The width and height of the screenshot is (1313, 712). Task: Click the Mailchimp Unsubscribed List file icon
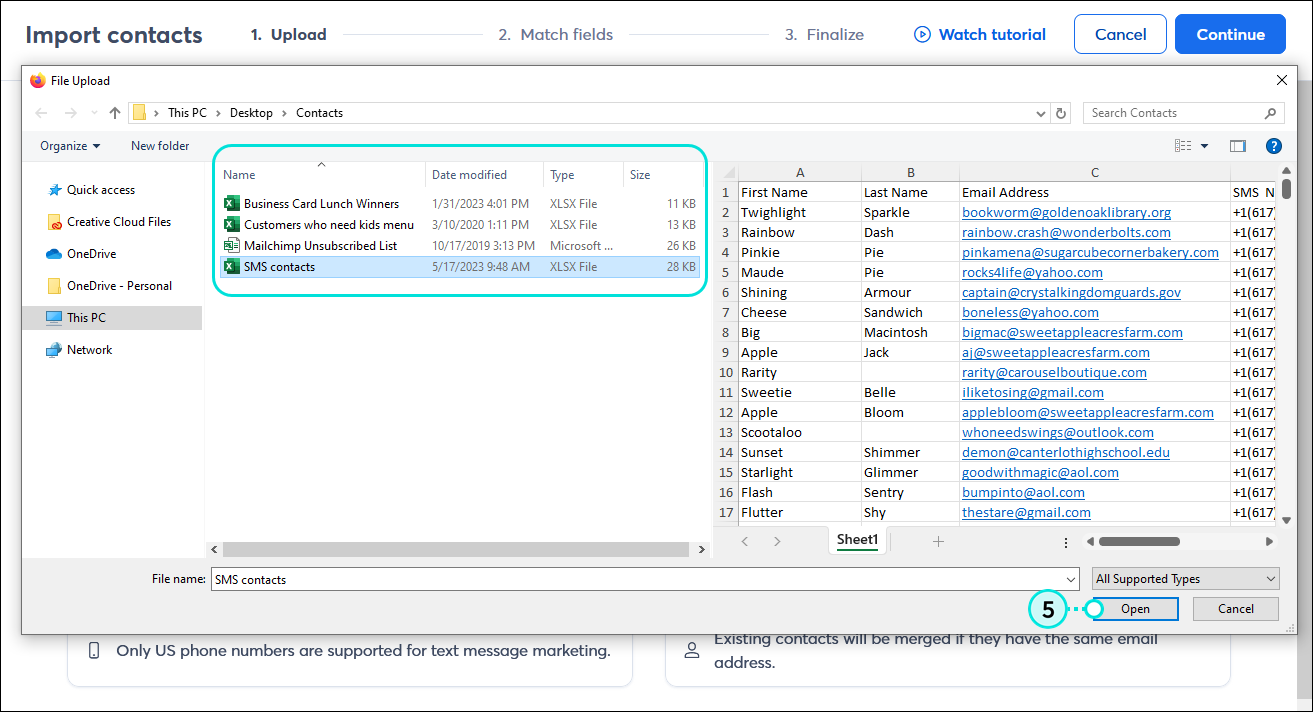click(231, 246)
